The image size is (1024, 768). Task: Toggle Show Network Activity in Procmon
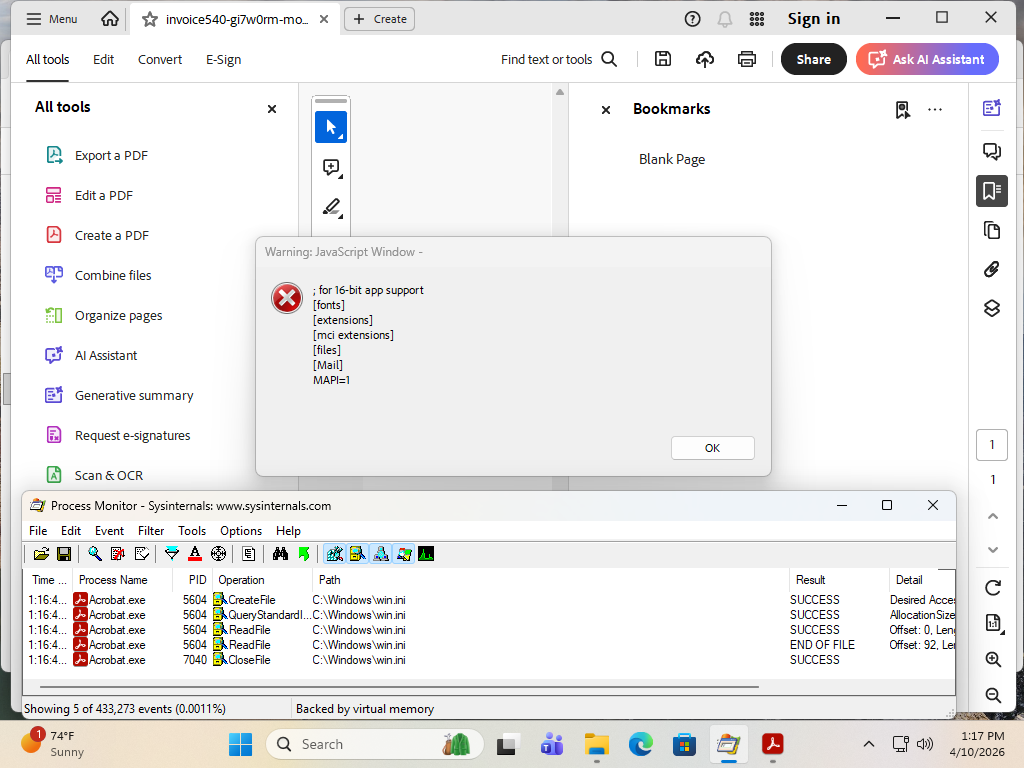click(x=380, y=554)
